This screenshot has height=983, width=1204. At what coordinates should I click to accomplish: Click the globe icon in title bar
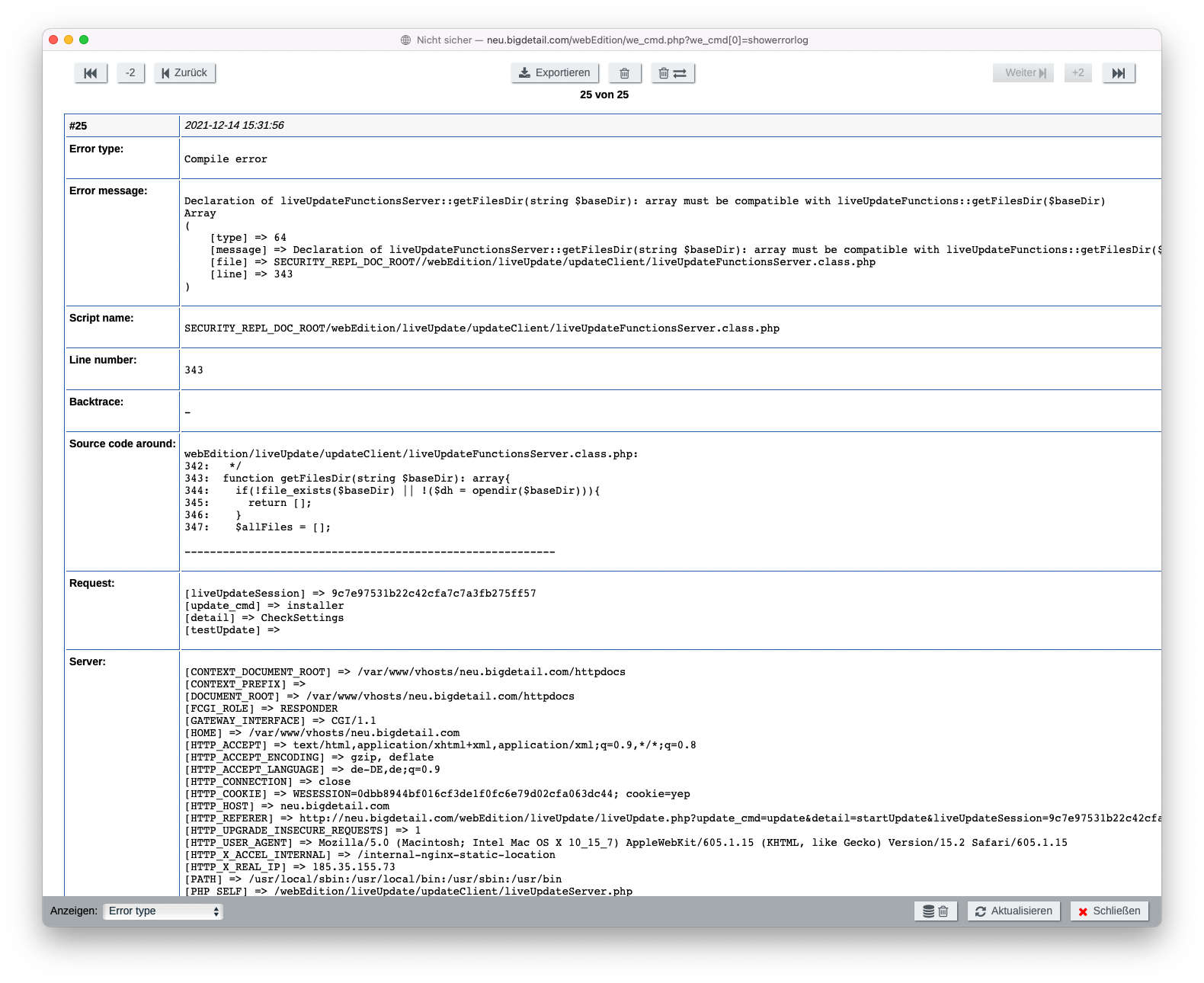click(x=406, y=40)
